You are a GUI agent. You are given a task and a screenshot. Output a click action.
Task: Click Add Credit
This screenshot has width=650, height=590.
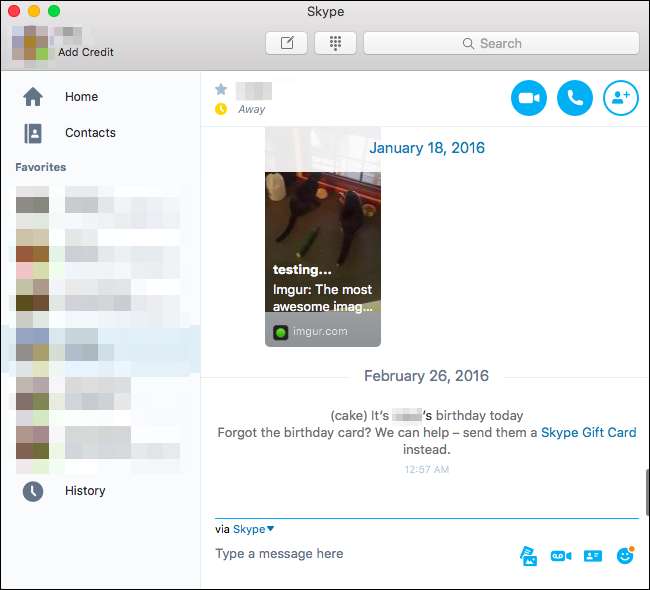pos(86,52)
